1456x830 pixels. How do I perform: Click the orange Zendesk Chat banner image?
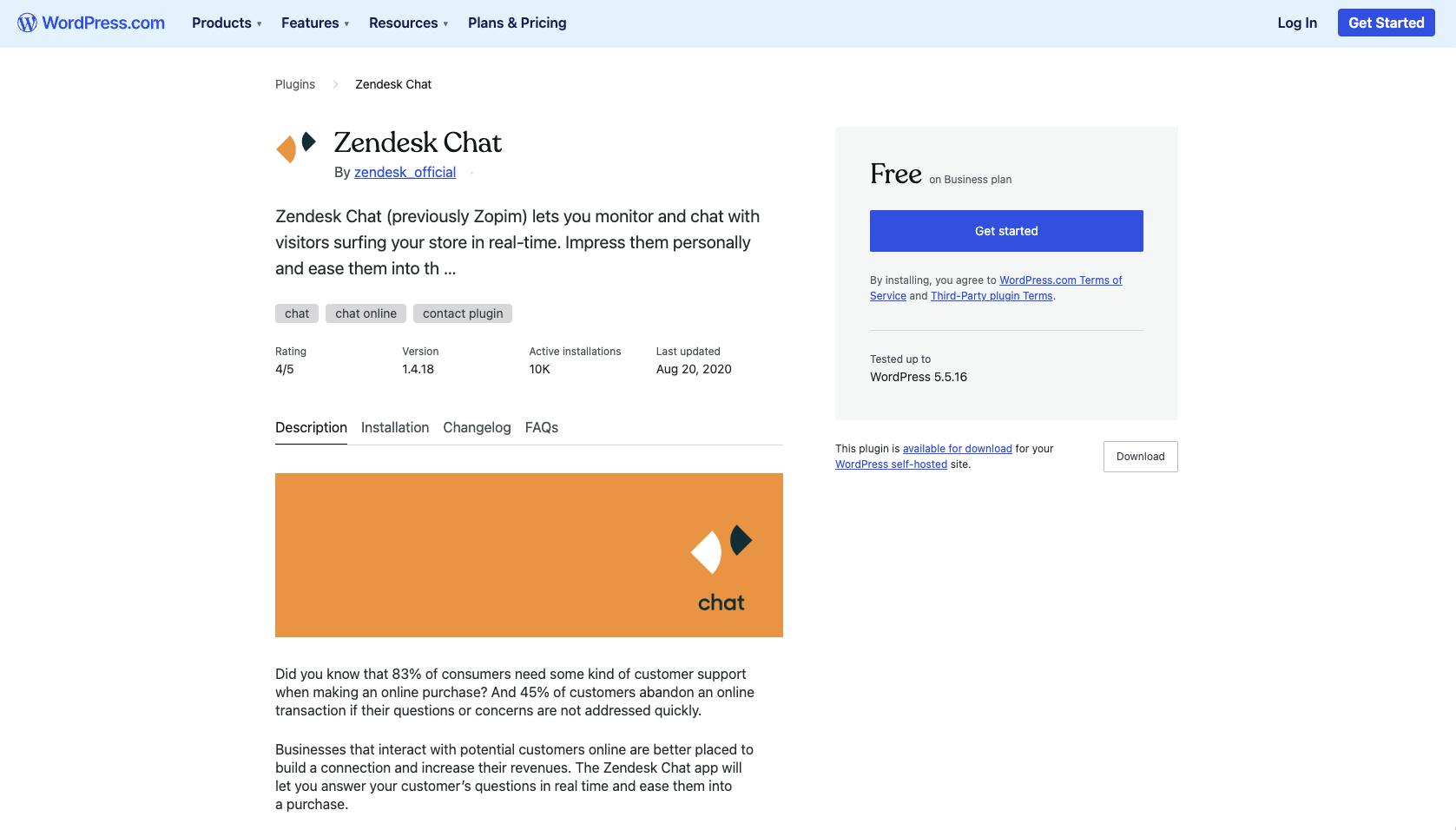[529, 555]
